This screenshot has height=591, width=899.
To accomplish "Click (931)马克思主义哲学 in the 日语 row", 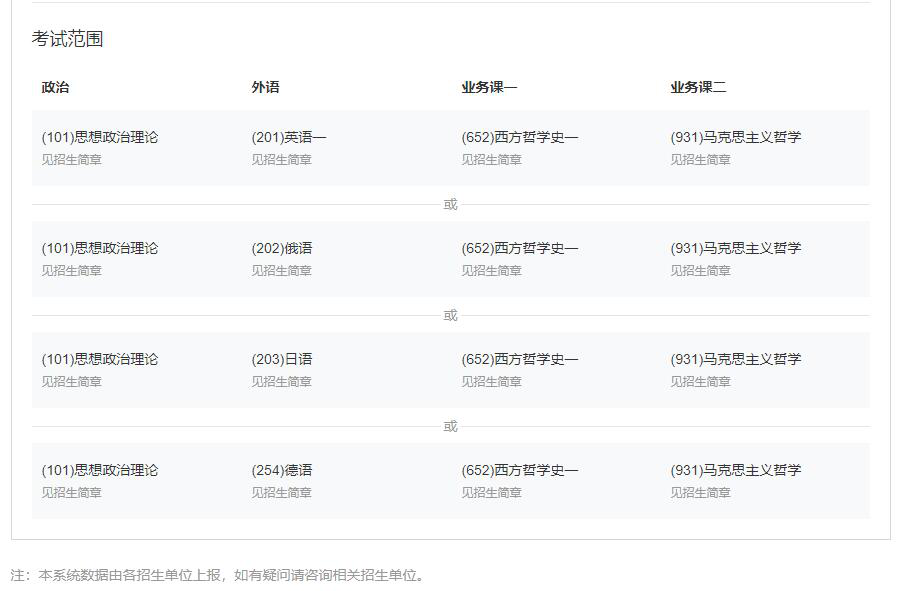I will click(x=735, y=359).
